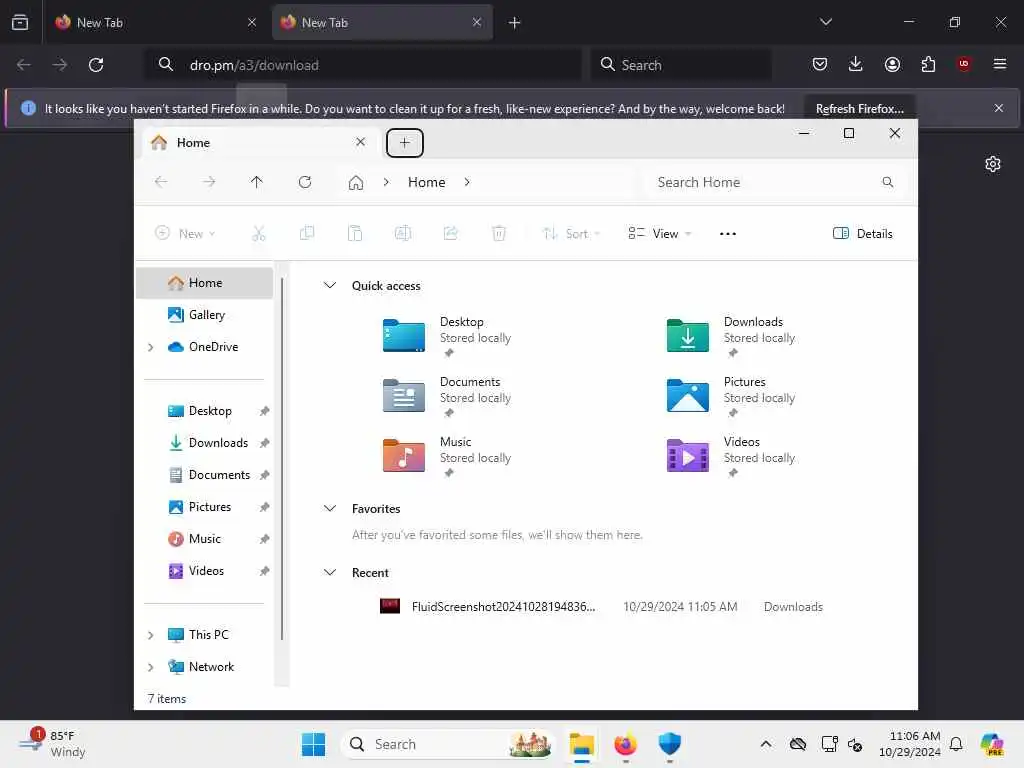Open Firefox extensions puzzle icon

928,64
